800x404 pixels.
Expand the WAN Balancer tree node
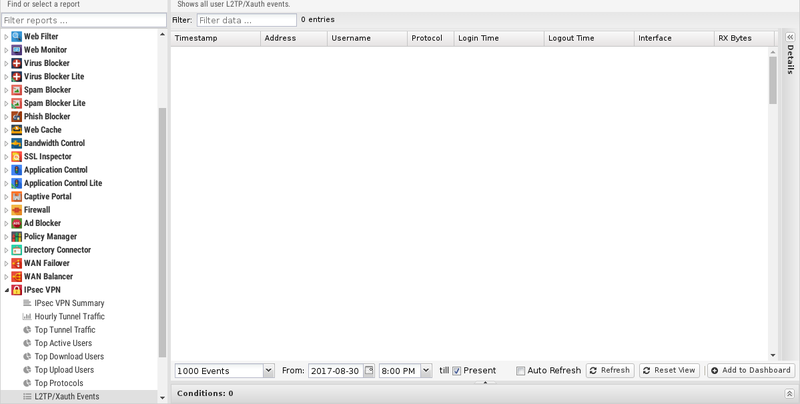[x=6, y=277]
